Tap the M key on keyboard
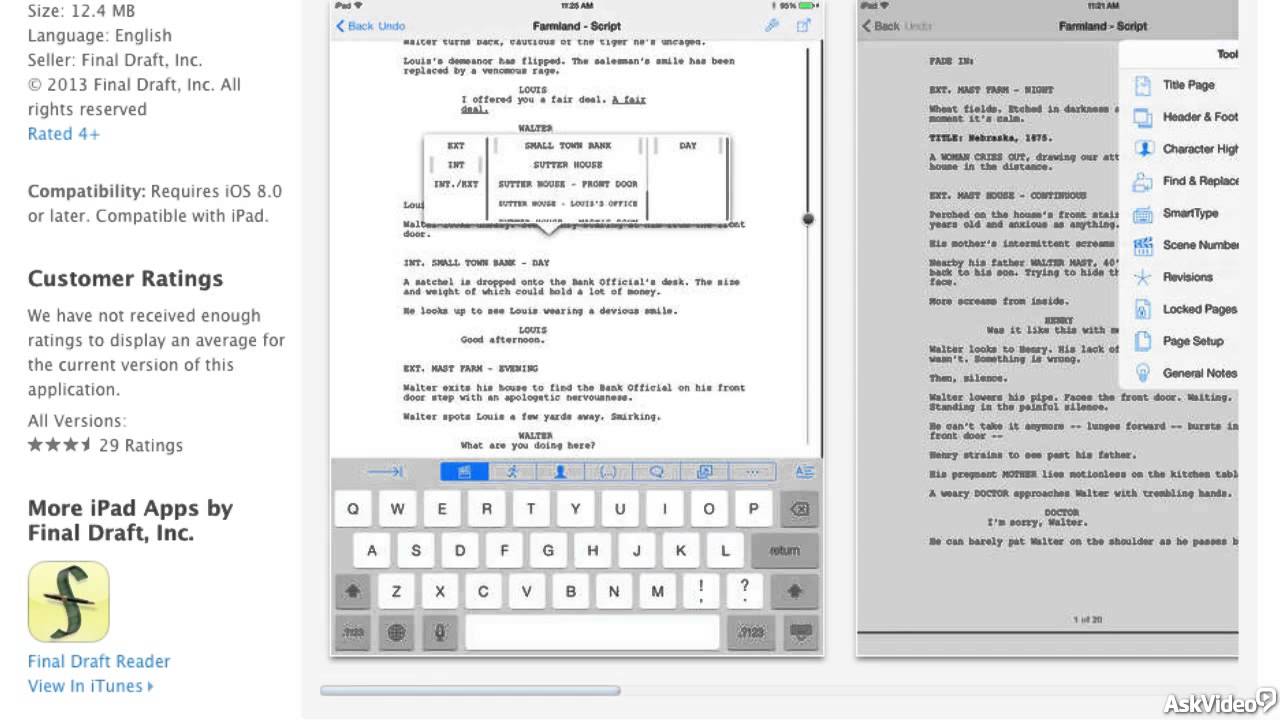 658,591
